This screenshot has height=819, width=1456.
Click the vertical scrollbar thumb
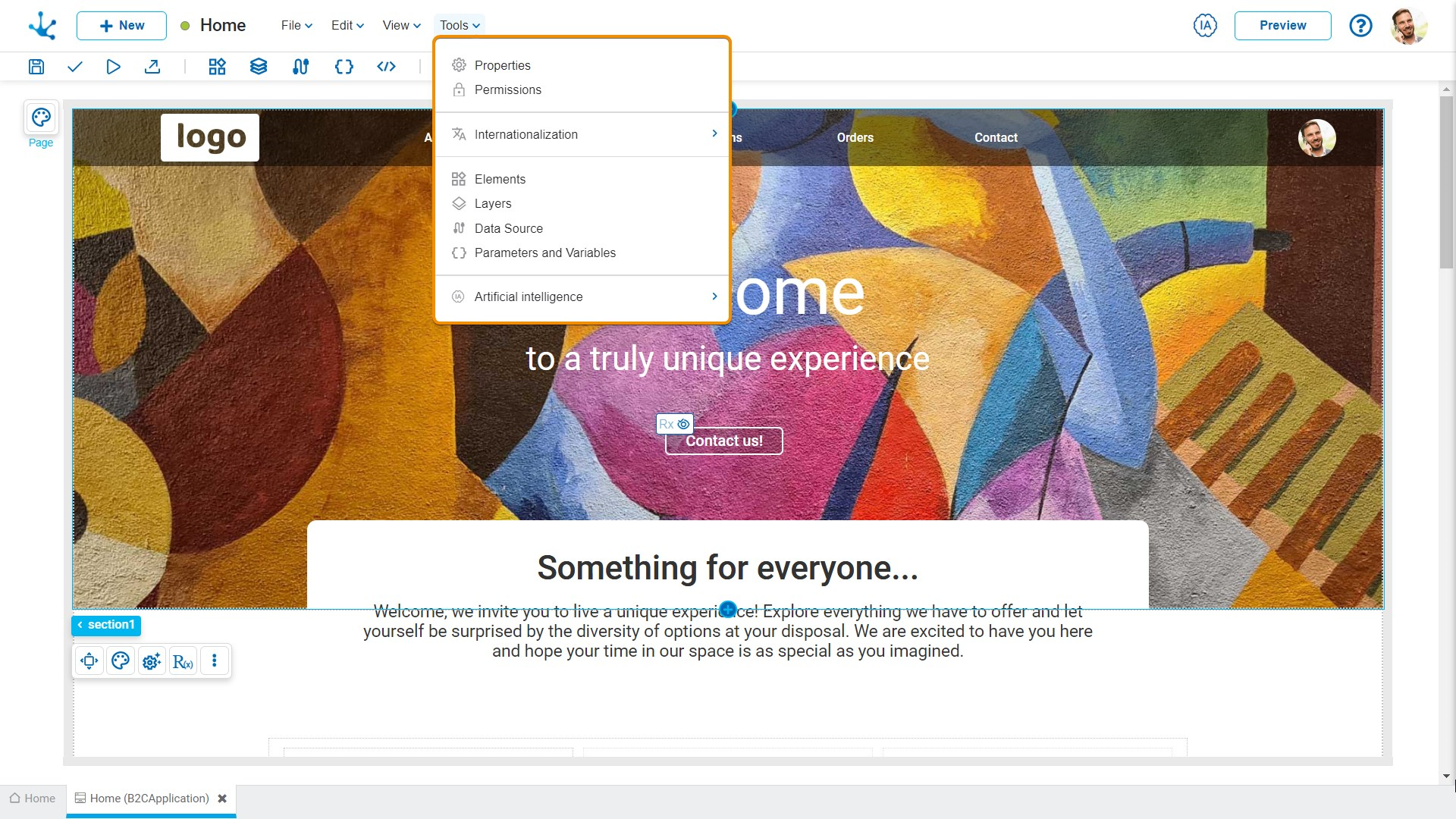click(1446, 182)
